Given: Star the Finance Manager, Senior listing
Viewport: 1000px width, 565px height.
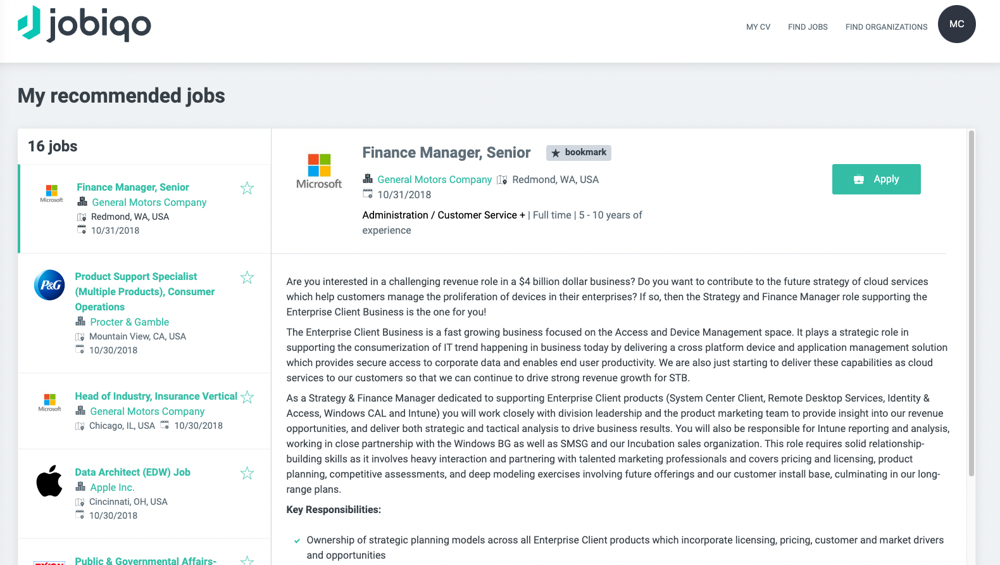Looking at the screenshot, I should pos(247,188).
